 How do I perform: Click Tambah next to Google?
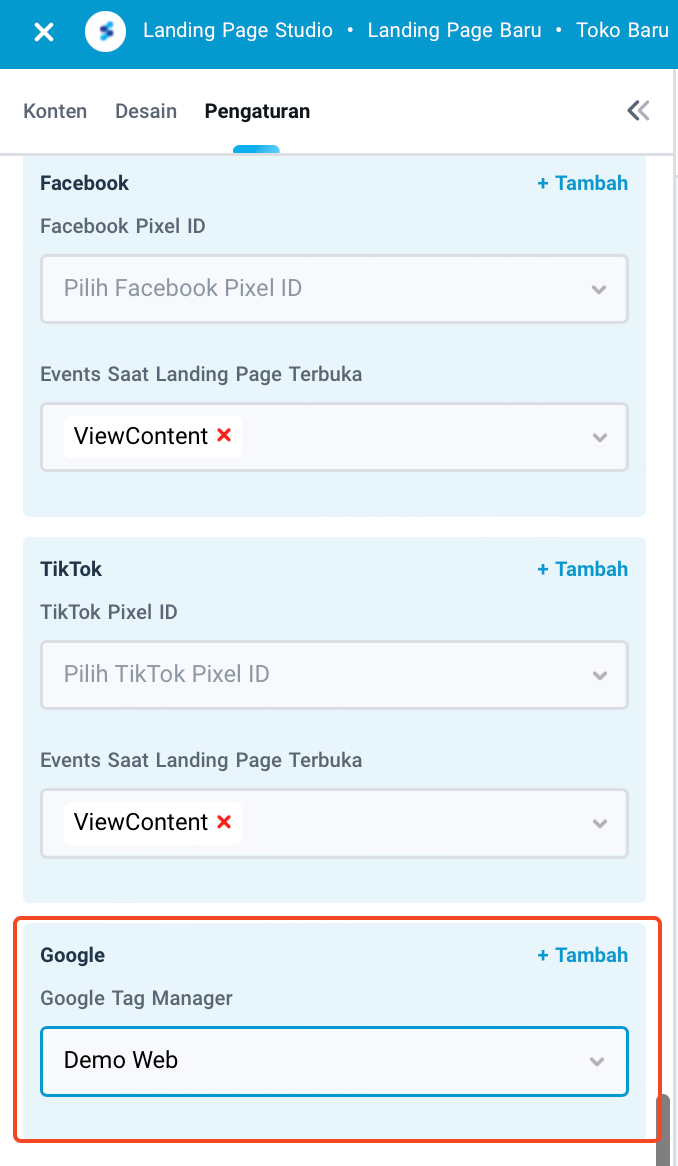coord(582,955)
